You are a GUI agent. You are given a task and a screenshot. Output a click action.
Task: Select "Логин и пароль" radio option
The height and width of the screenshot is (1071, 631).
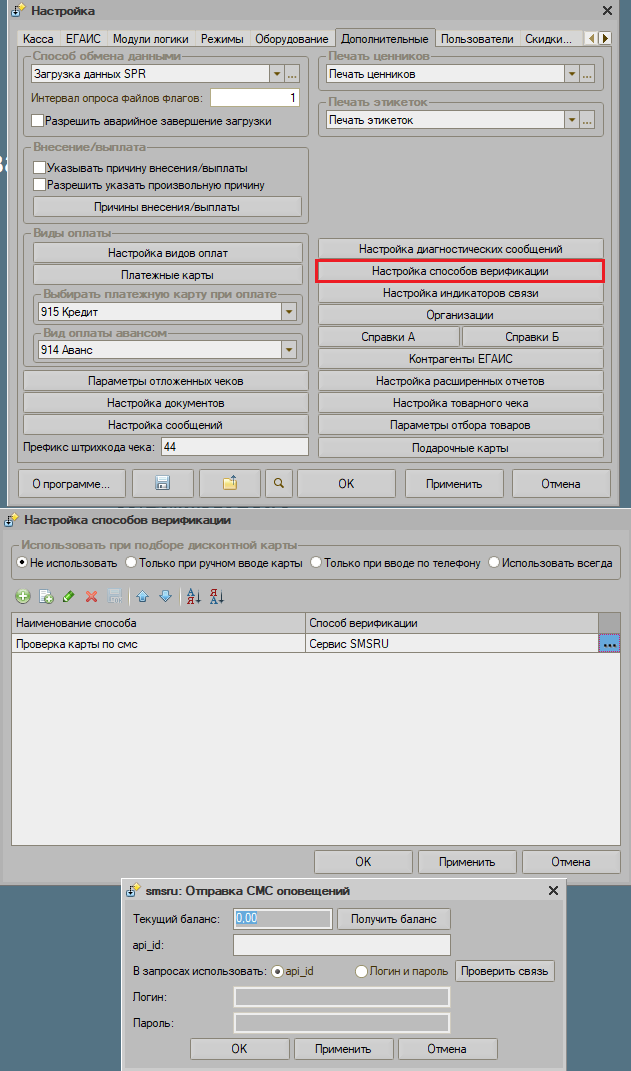pos(362,971)
